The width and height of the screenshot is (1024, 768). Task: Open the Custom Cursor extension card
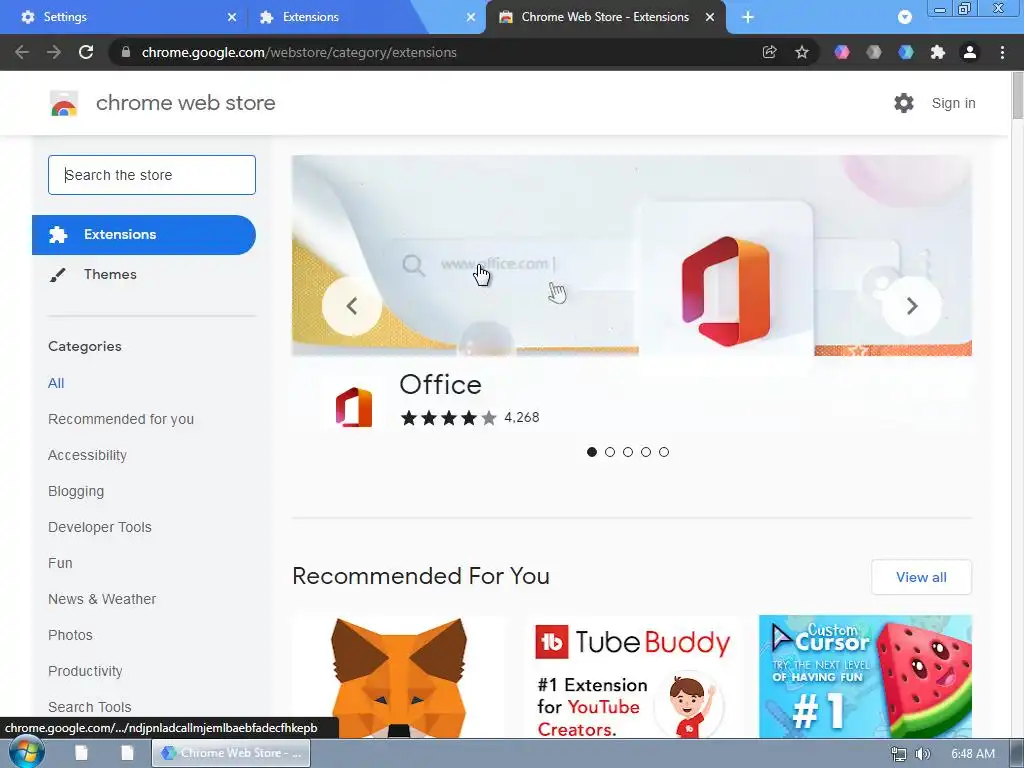coord(865,677)
